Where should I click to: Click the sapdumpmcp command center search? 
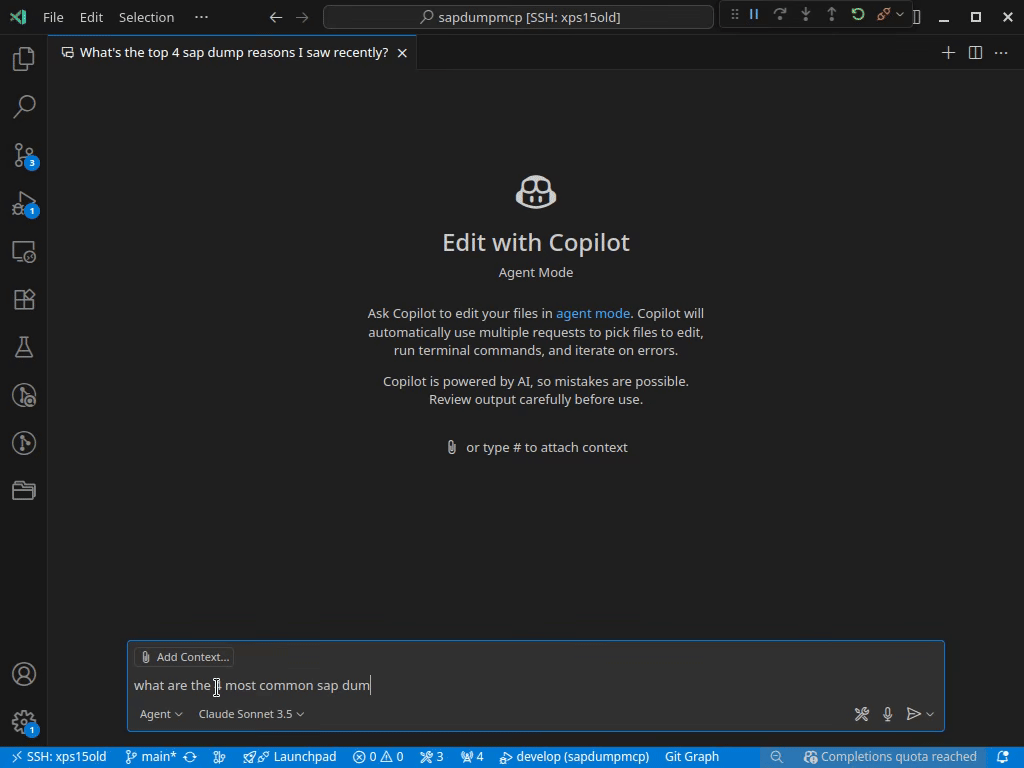click(519, 17)
